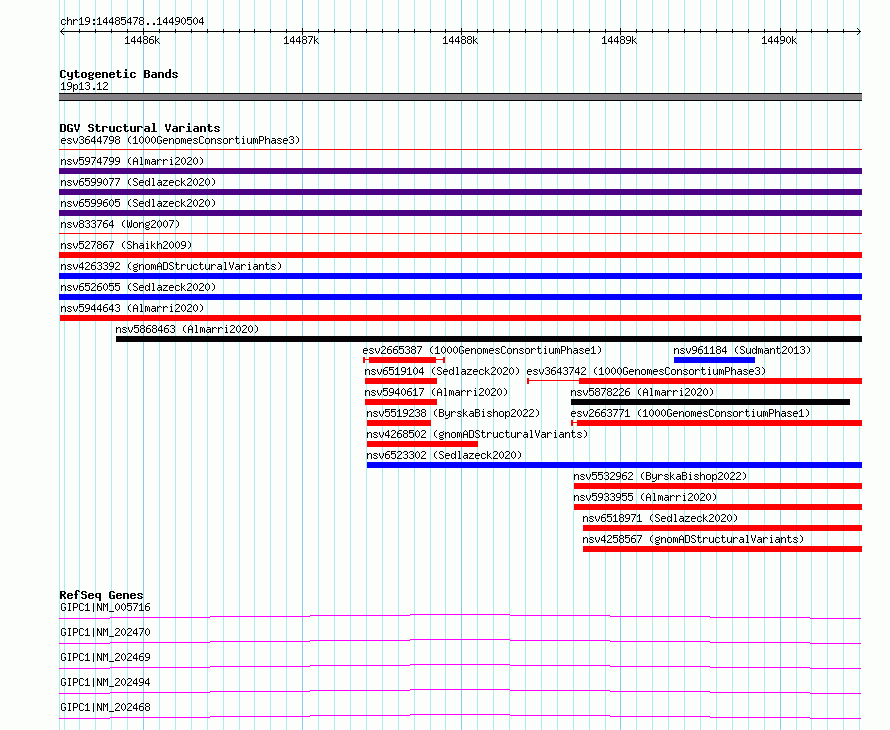This screenshot has width=890, height=730.
Task: Click the nsv5940617 (Almarri2020) label
Action: [436, 392]
